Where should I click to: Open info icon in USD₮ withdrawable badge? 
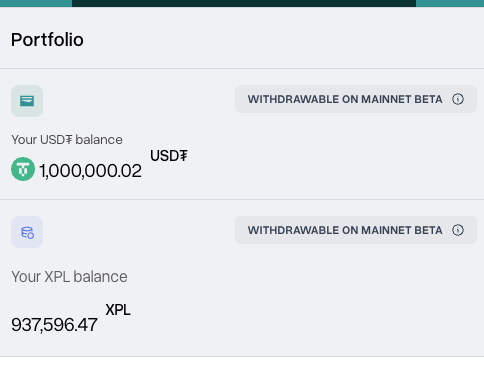click(x=458, y=99)
